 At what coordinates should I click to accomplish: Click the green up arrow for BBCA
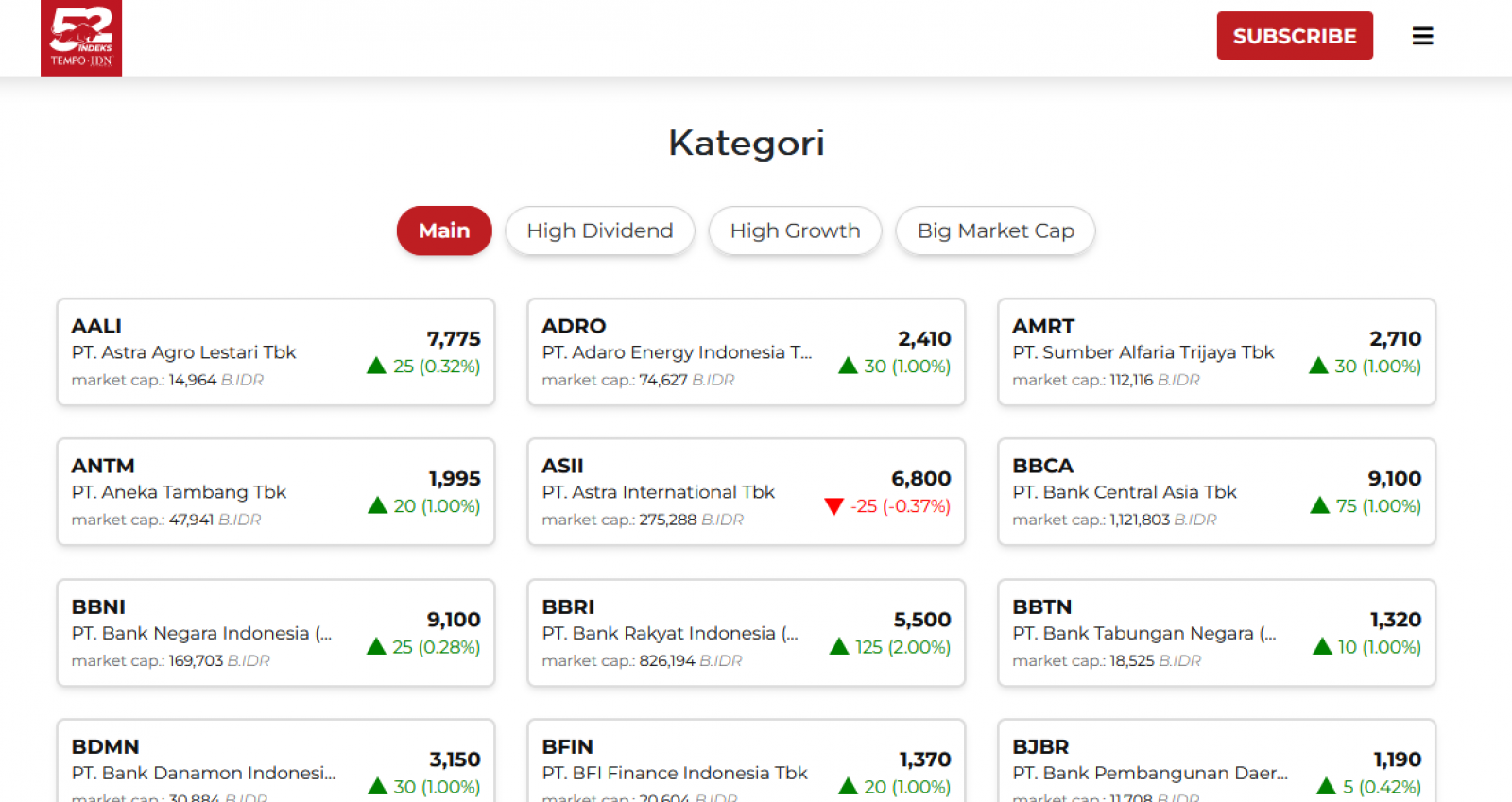pyautogui.click(x=1320, y=505)
